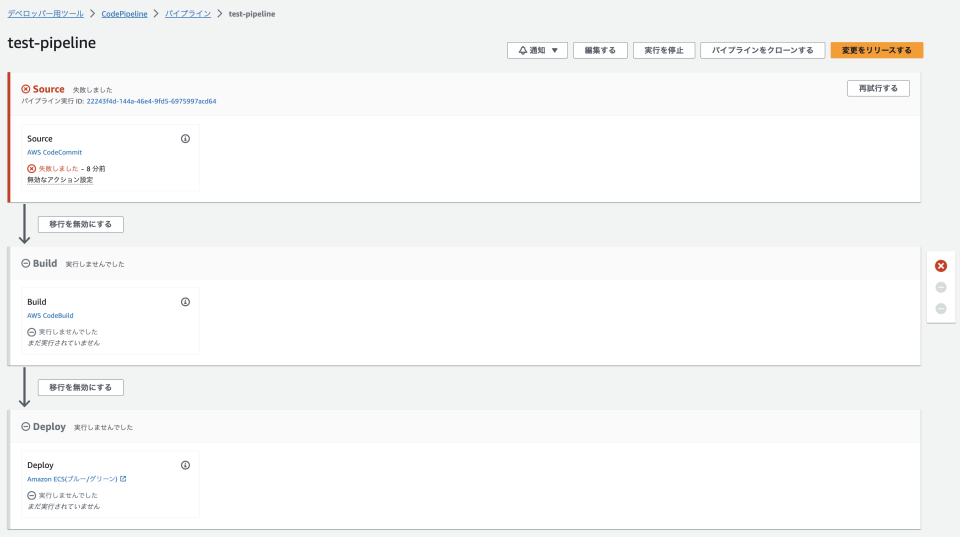
Task: Click the bottom gray stage indicator in right sidebar
Action: 941,308
